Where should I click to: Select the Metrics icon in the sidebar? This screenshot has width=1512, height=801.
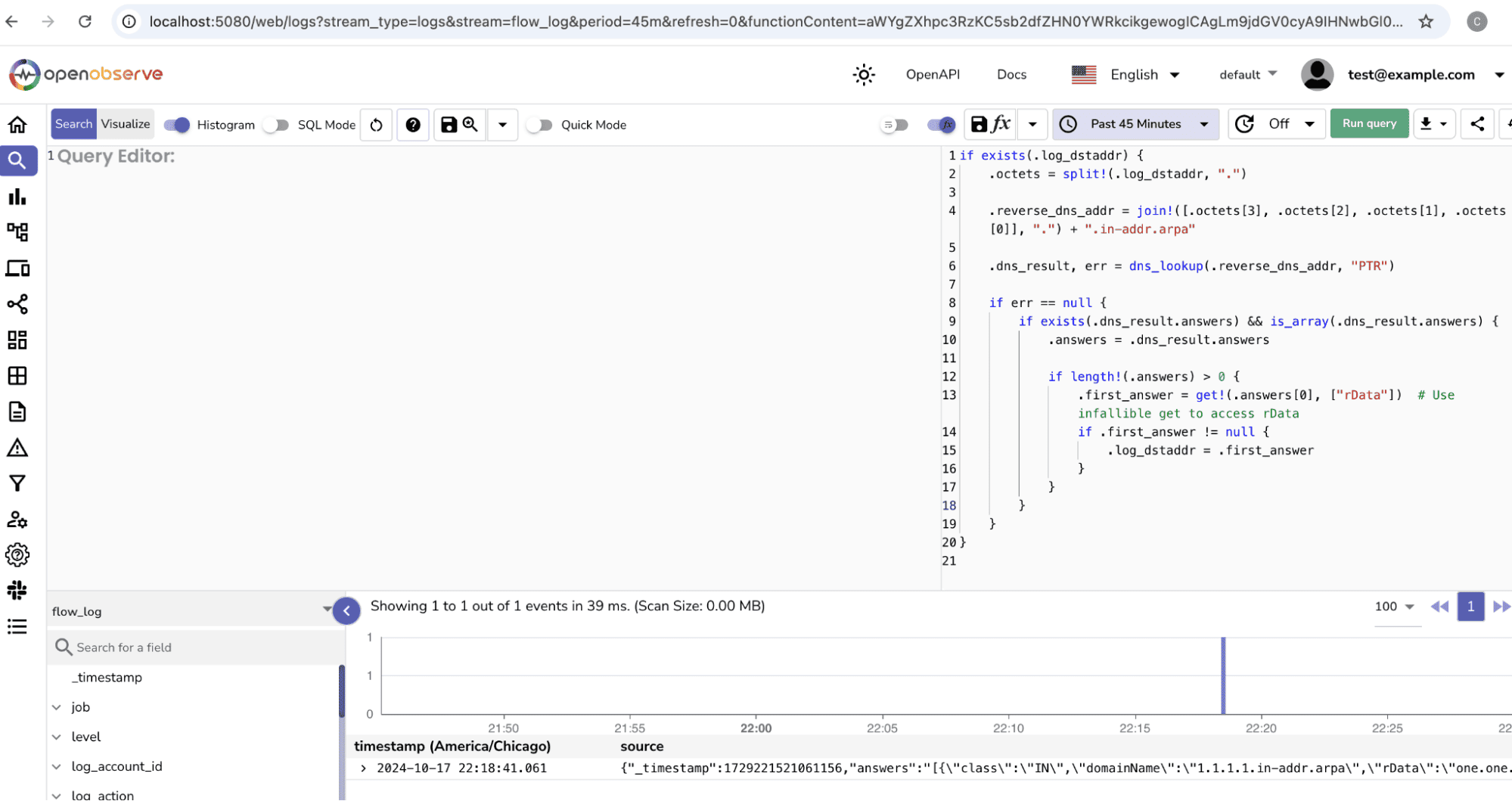pyautogui.click(x=18, y=197)
